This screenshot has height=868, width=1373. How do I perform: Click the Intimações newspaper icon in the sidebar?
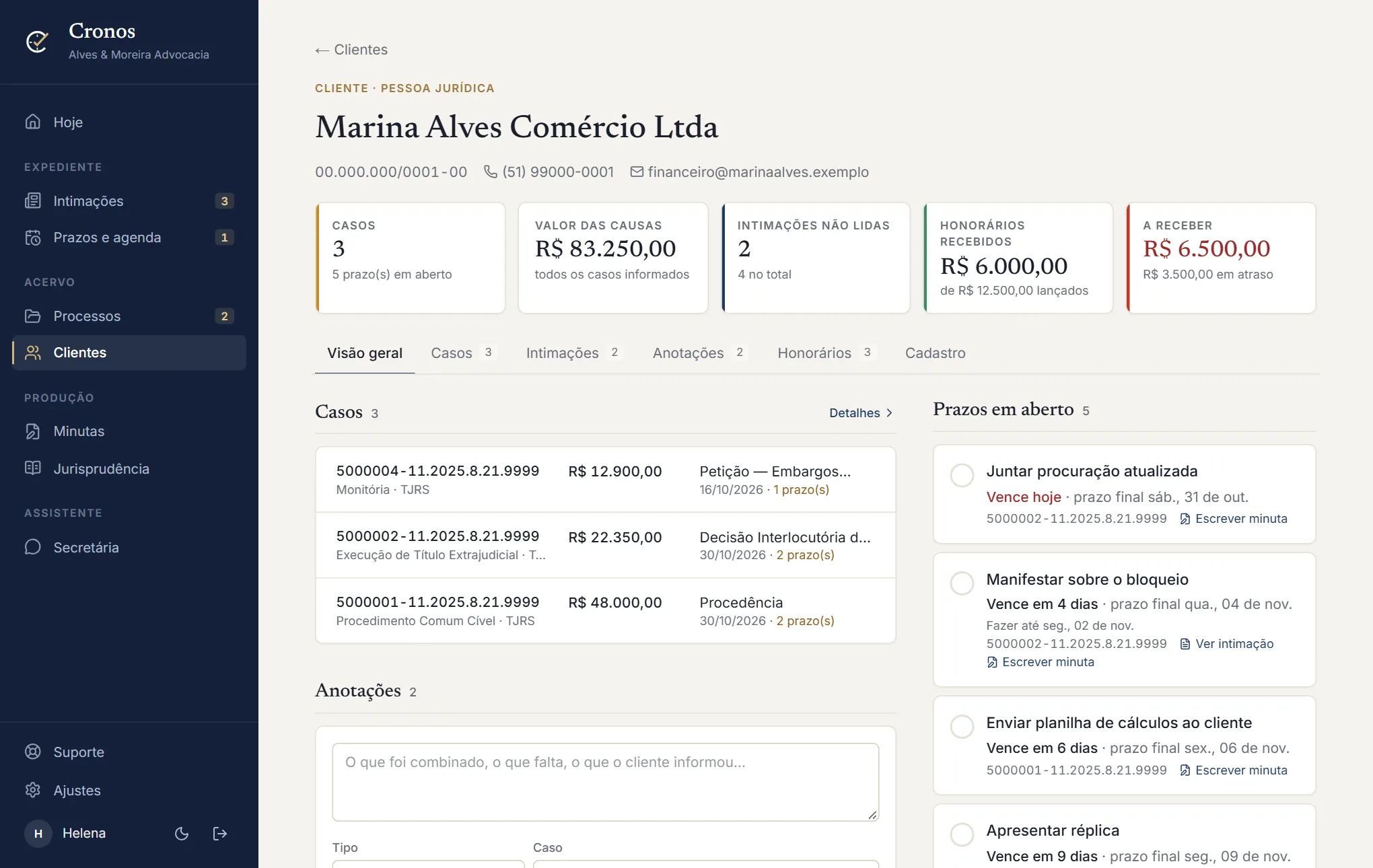tap(33, 201)
